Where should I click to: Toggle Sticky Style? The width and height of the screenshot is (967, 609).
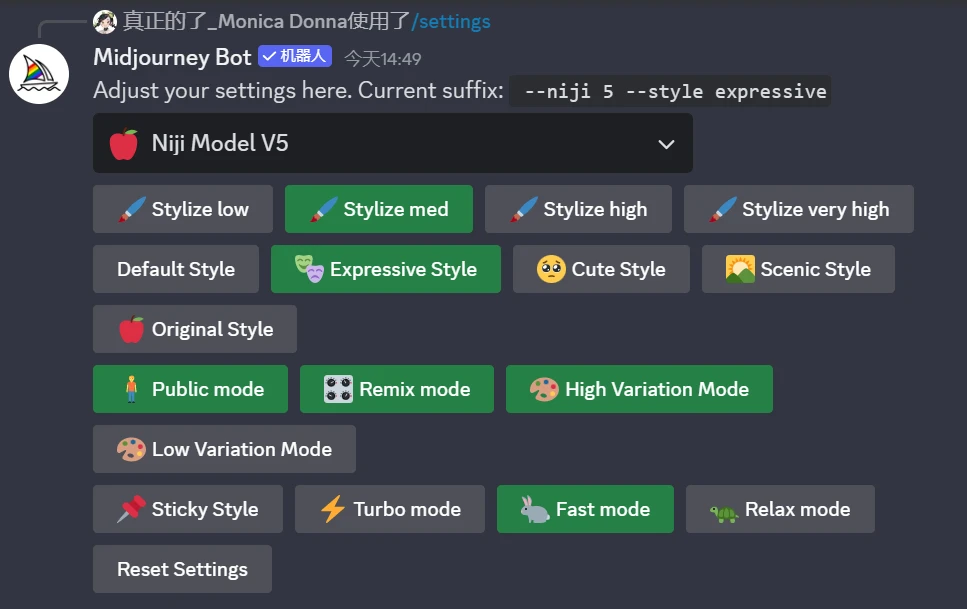click(187, 509)
